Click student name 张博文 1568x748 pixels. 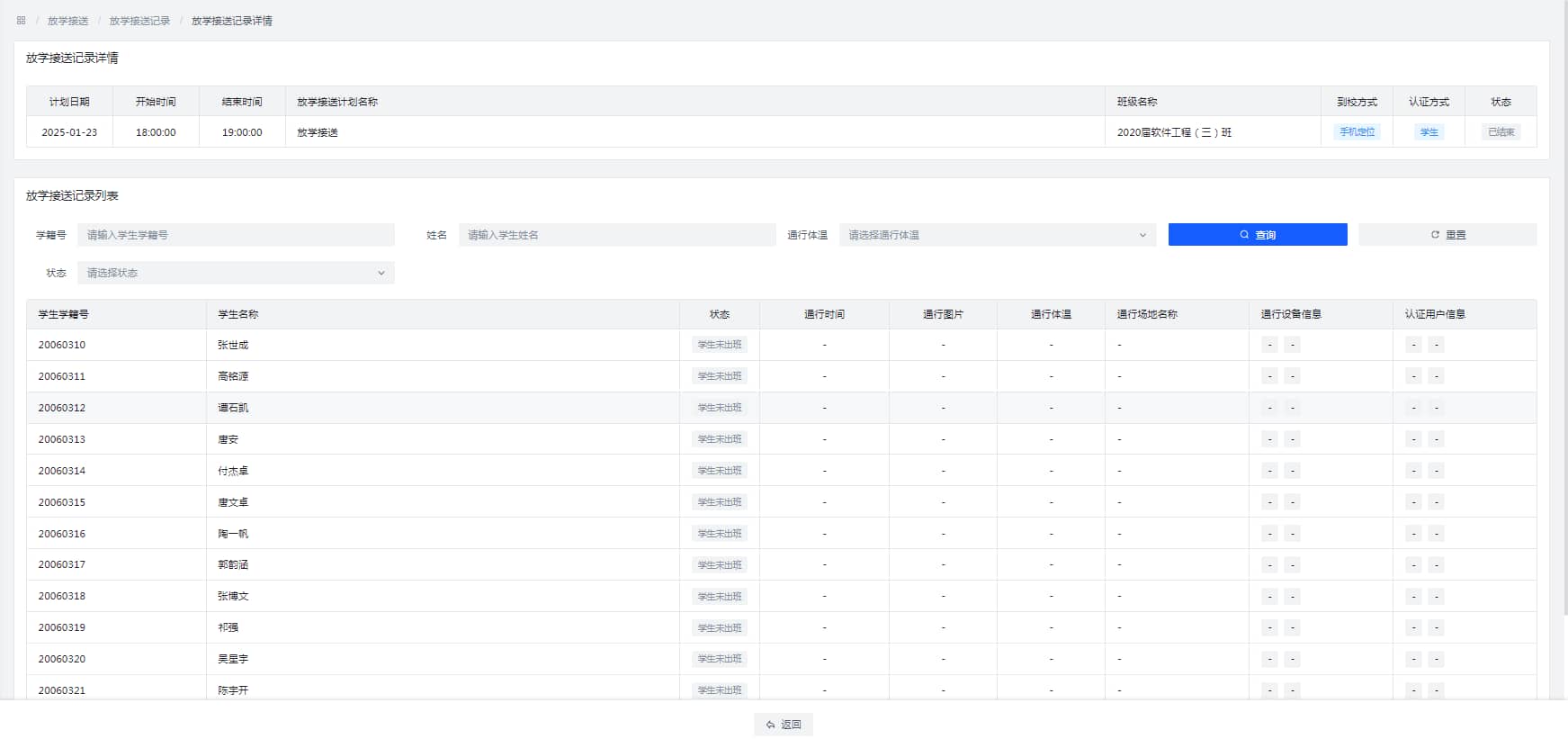click(233, 596)
